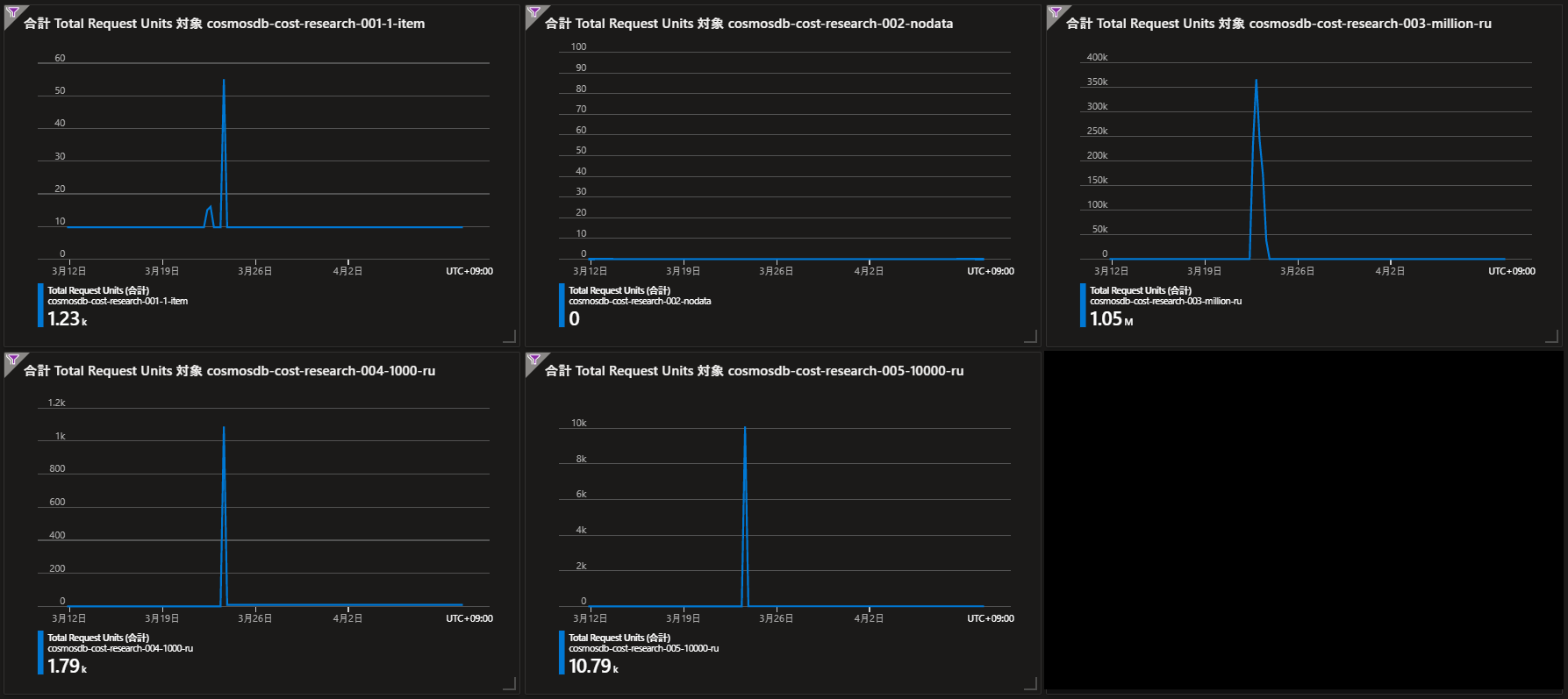This screenshot has height=699, width=1568.
Task: Click resize corner handle of 005-10000-ru tile
Action: click(x=1030, y=684)
